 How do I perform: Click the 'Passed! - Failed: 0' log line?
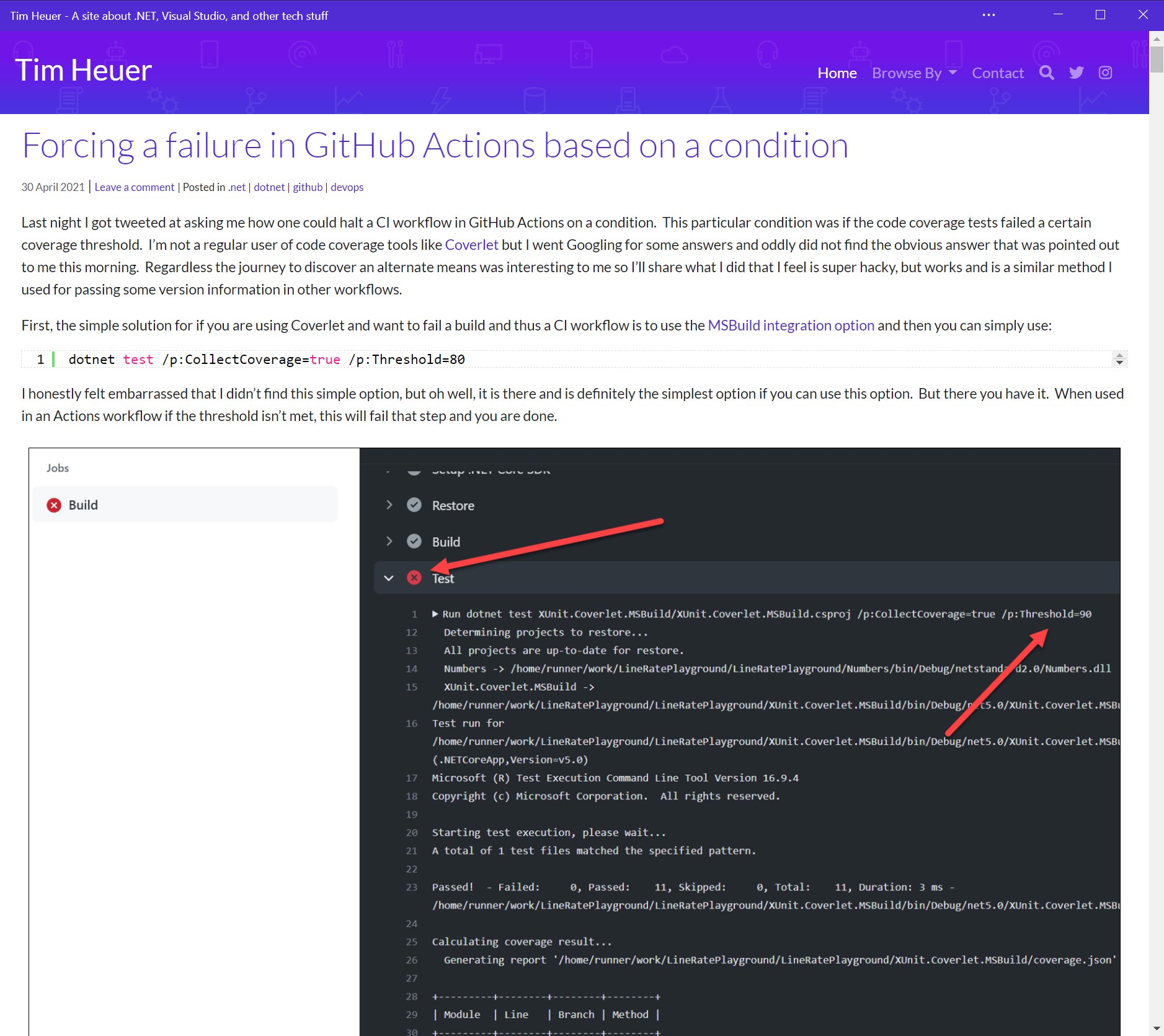693,887
